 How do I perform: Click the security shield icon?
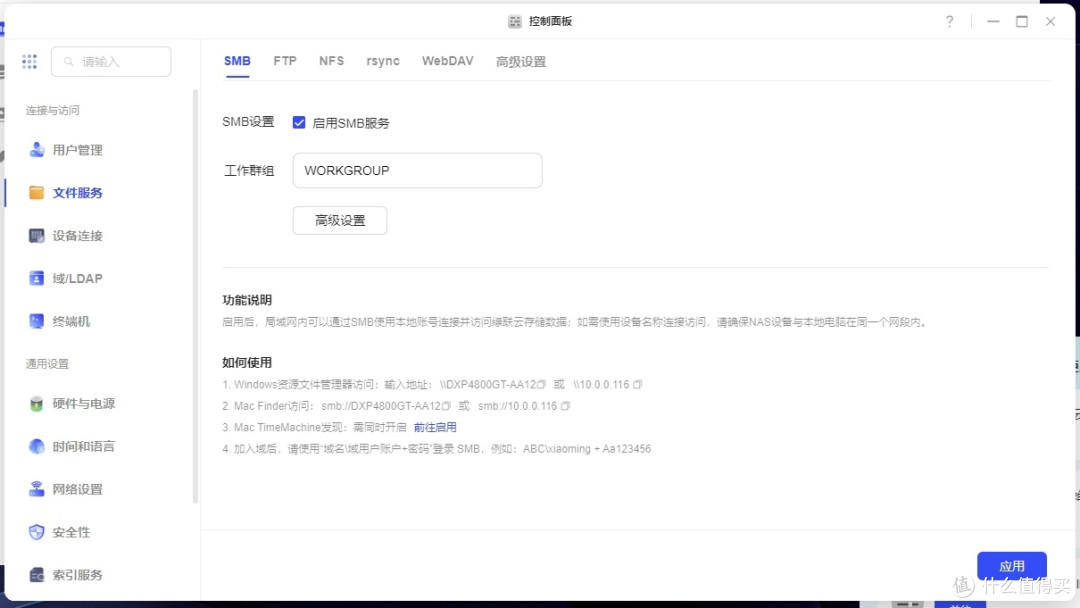[37, 532]
